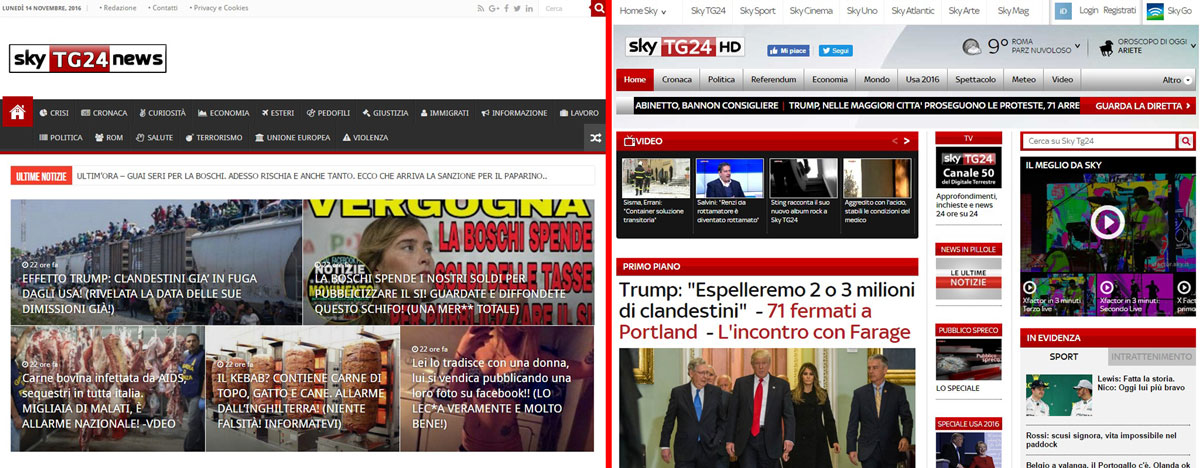Image resolution: width=1200 pixels, height=468 pixels.
Task: Open the Trump Espelleremo headline
Action: (x=766, y=310)
